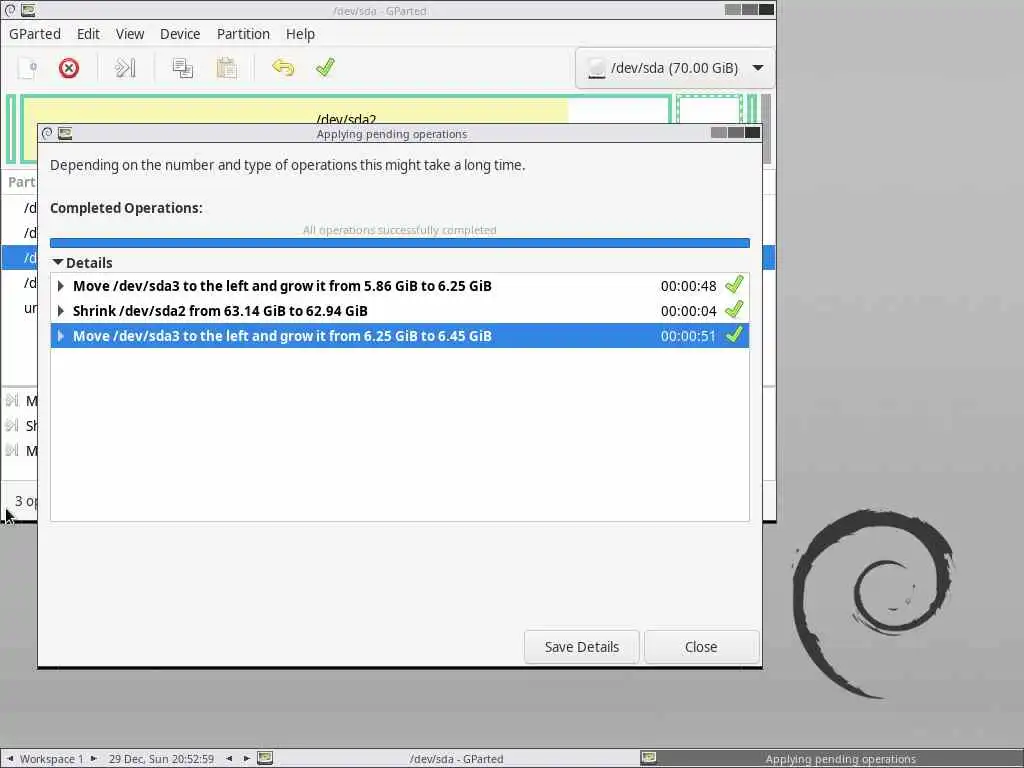Collapse the Details section expander
1024x768 pixels.
coord(58,263)
